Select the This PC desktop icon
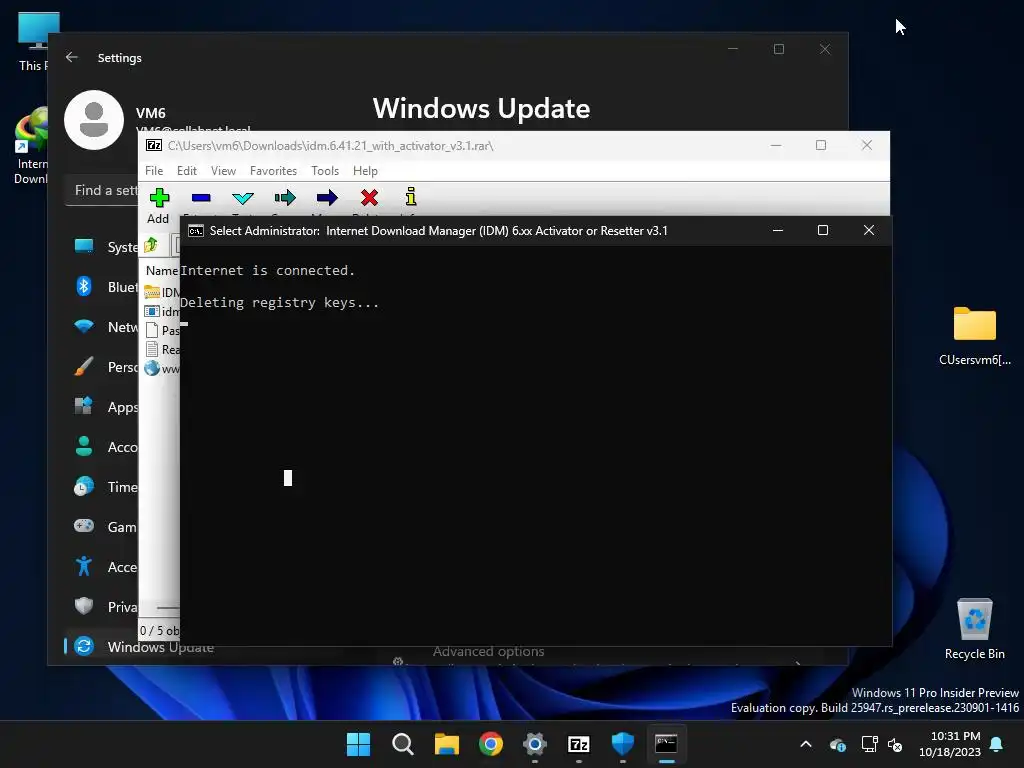This screenshot has height=768, width=1024. (33, 42)
